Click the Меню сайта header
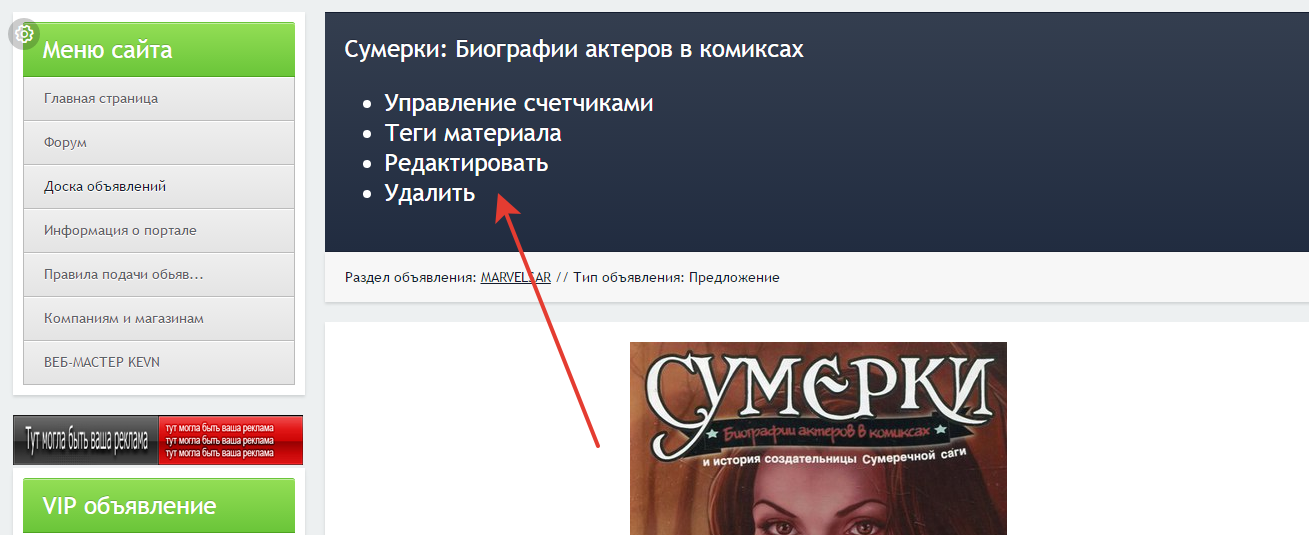This screenshot has height=535, width=1309. [x=159, y=50]
